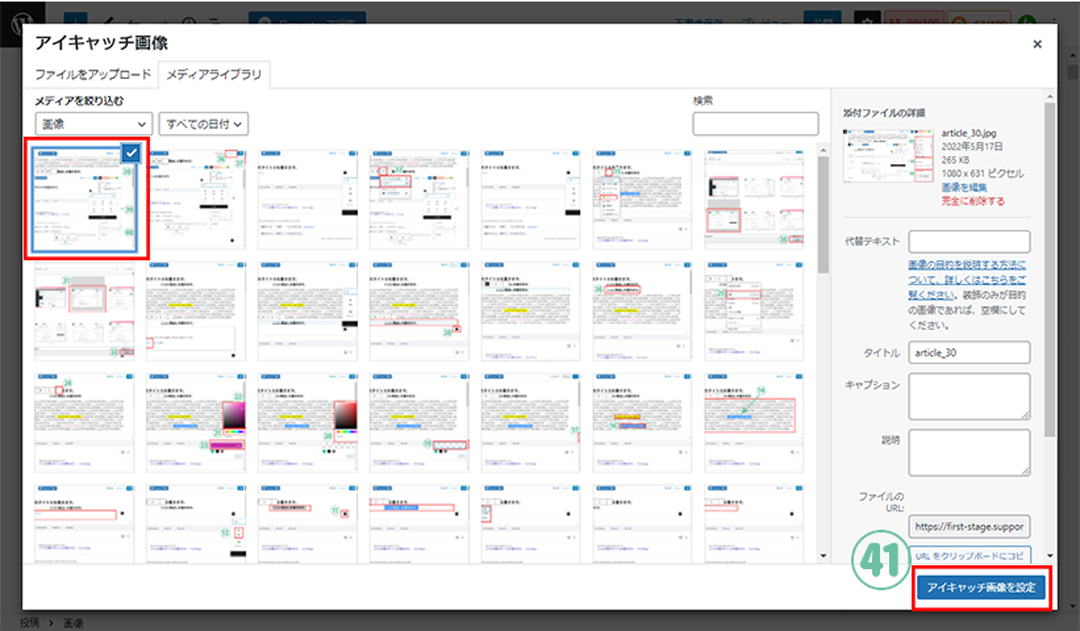Viewport: 1080px width, 631px height.
Task: Expand the すべての日付 date filter dropdown
Action: pos(204,124)
